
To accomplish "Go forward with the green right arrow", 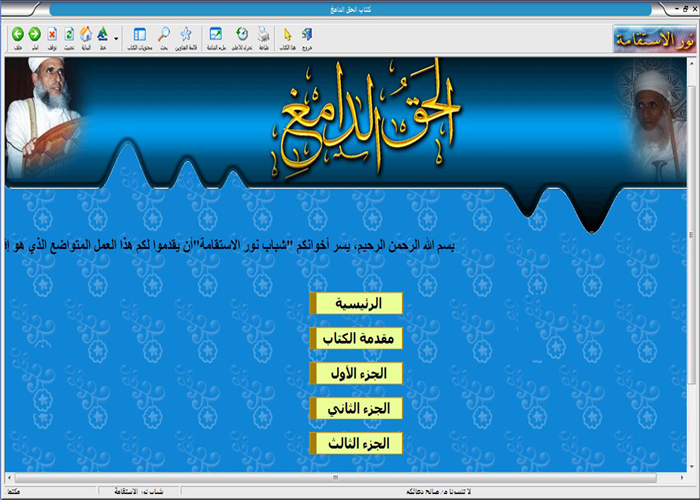I will coord(34,34).
